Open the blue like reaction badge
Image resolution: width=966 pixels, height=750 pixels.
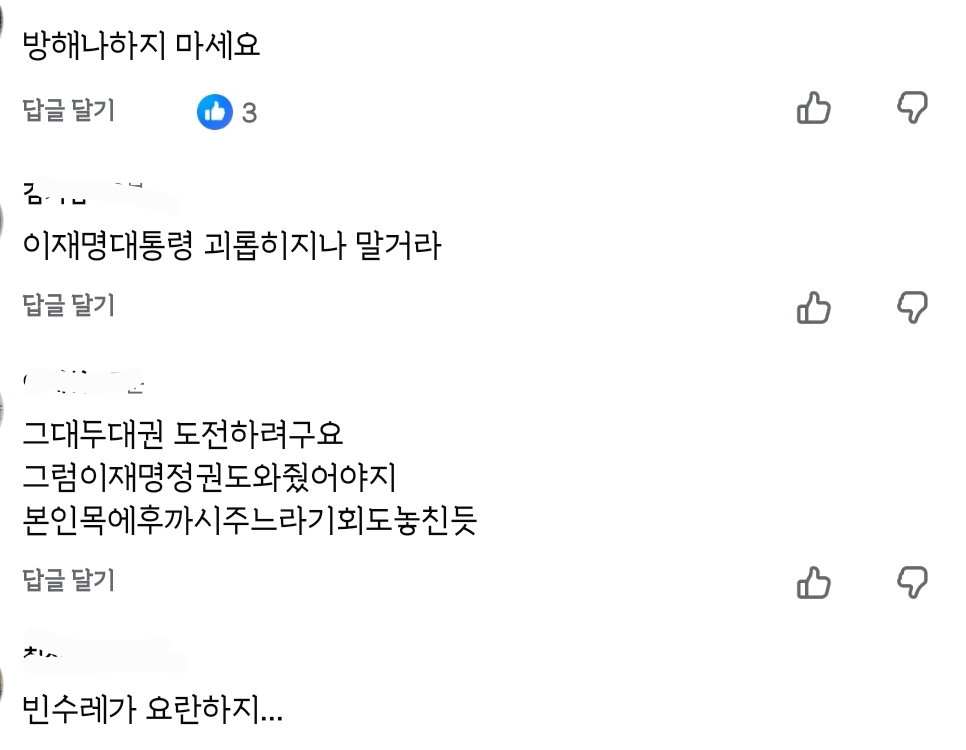click(214, 112)
